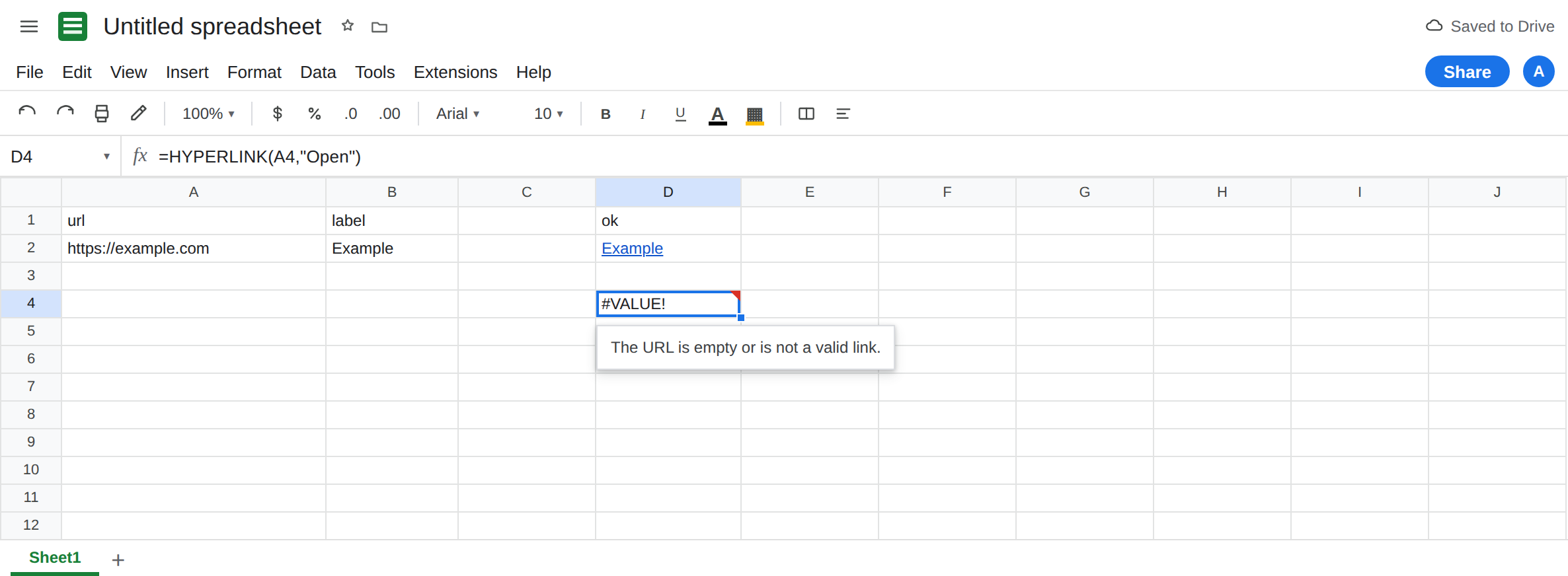
Task: Click the Google Sheets logo icon
Action: (x=73, y=26)
